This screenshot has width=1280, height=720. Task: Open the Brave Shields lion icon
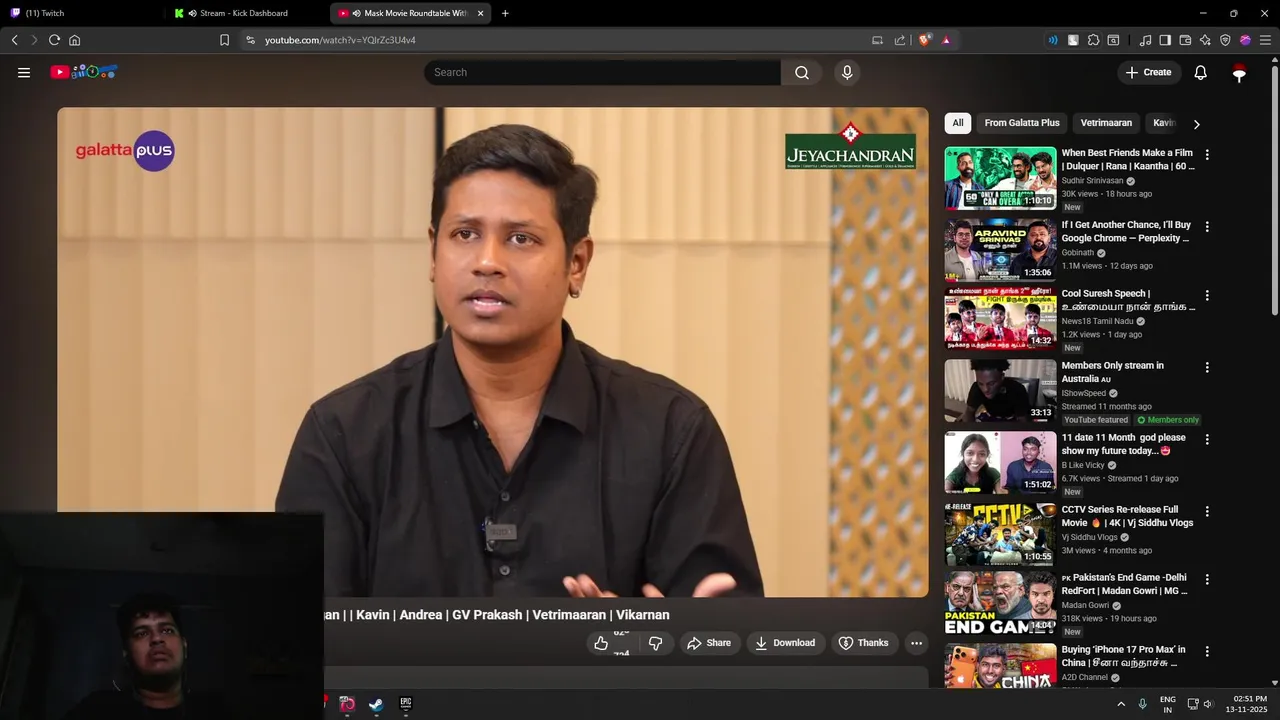(925, 40)
